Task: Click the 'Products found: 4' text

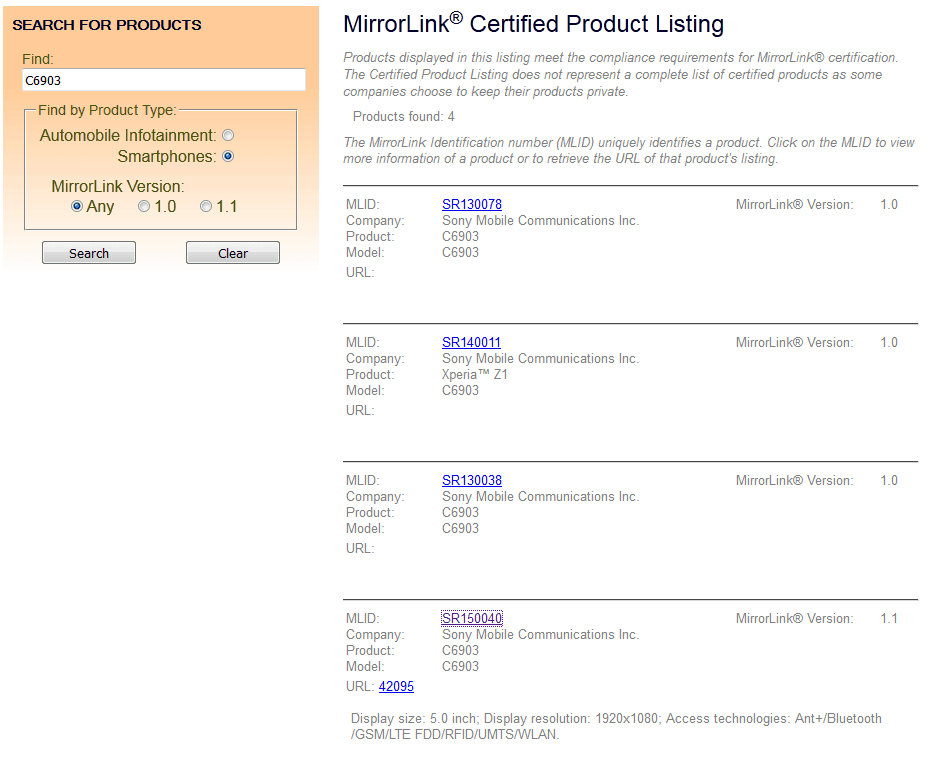Action: 404,117
